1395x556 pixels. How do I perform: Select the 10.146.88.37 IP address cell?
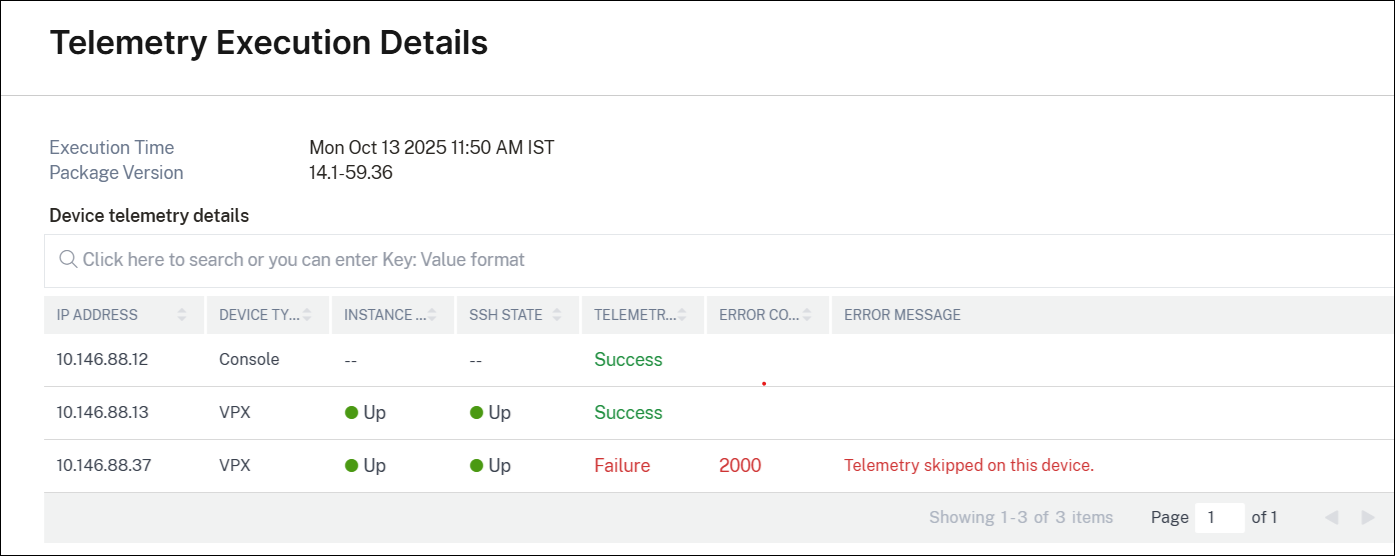pyautogui.click(x=103, y=466)
